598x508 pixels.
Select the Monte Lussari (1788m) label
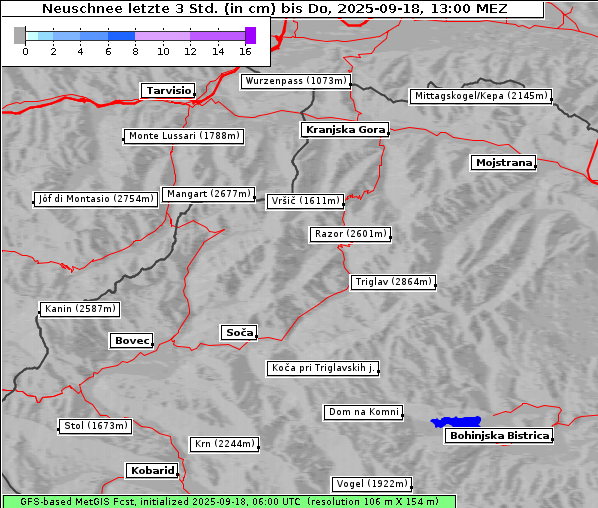pos(184,136)
